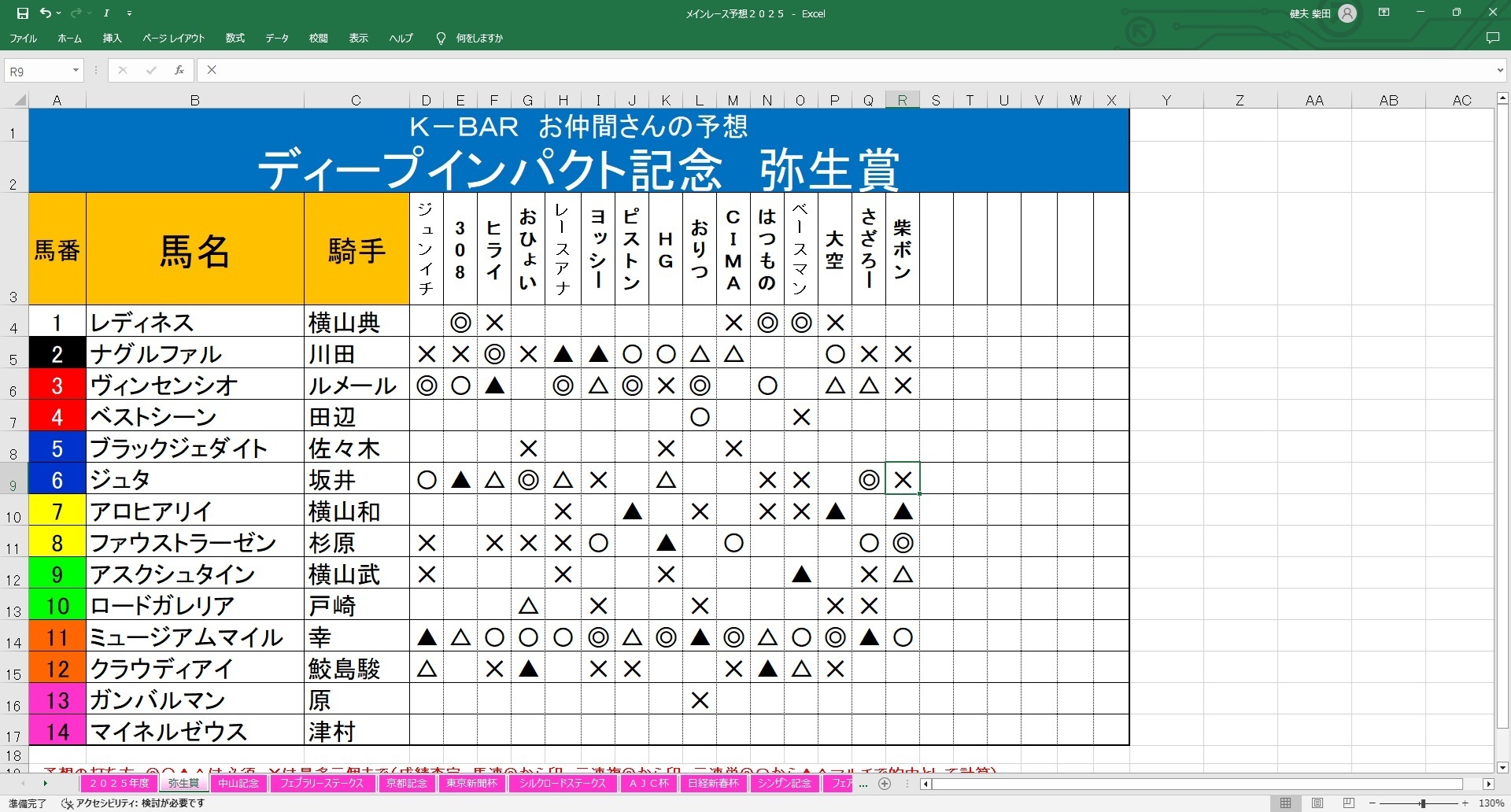Confirm entry with the checkmark icon
Screen dimensions: 1511x812
151,70
